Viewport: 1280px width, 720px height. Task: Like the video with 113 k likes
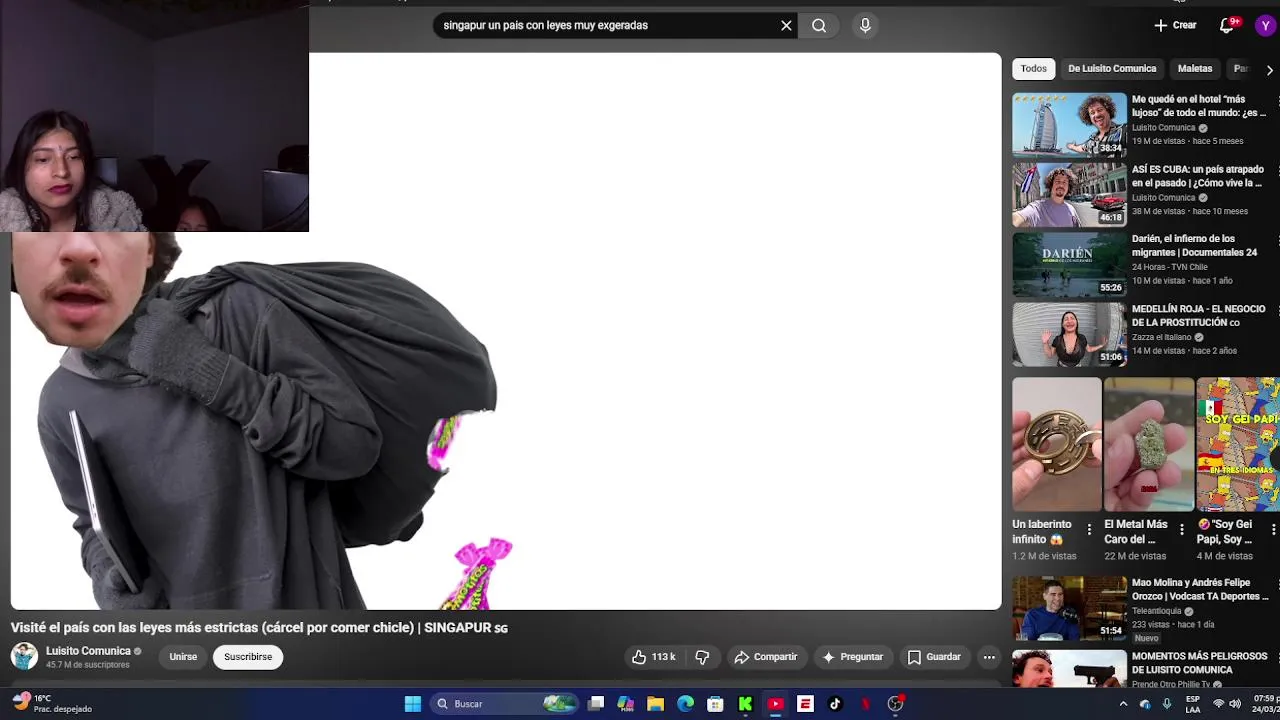pyautogui.click(x=653, y=657)
